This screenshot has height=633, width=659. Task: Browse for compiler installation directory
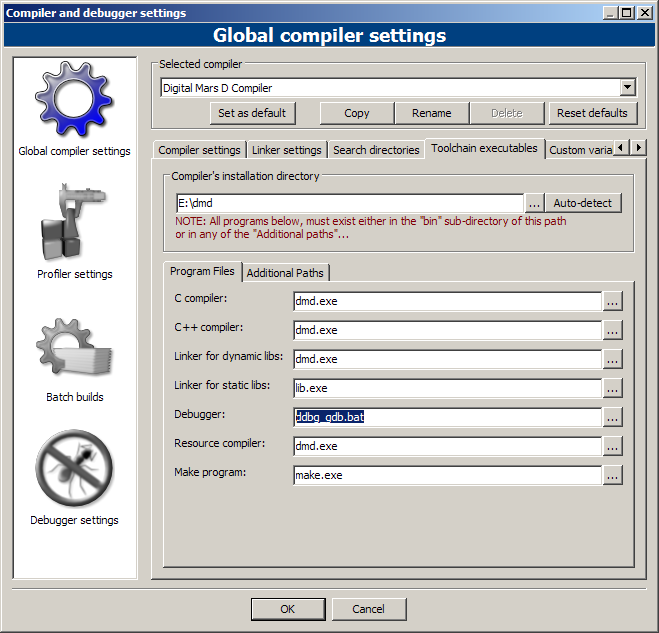534,203
